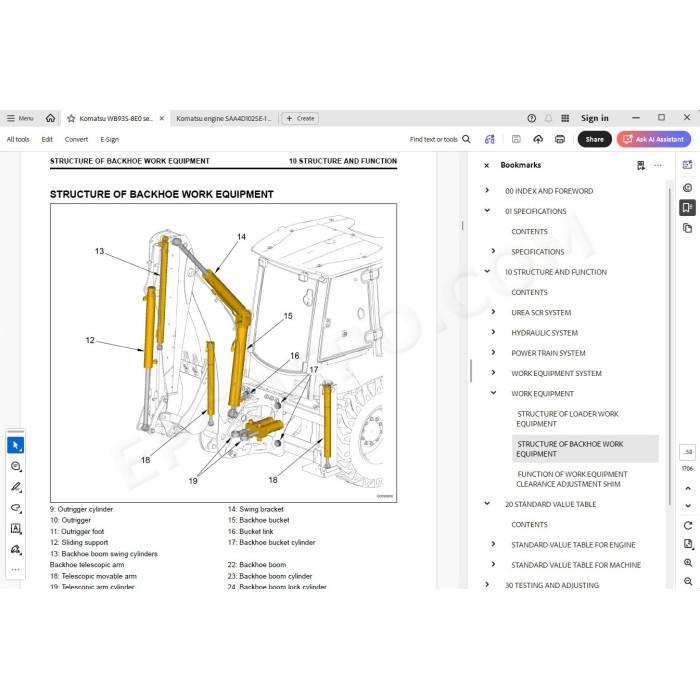Collapse 01 SPECIFICATIONS bookmark
The image size is (700, 700).
[x=487, y=210]
